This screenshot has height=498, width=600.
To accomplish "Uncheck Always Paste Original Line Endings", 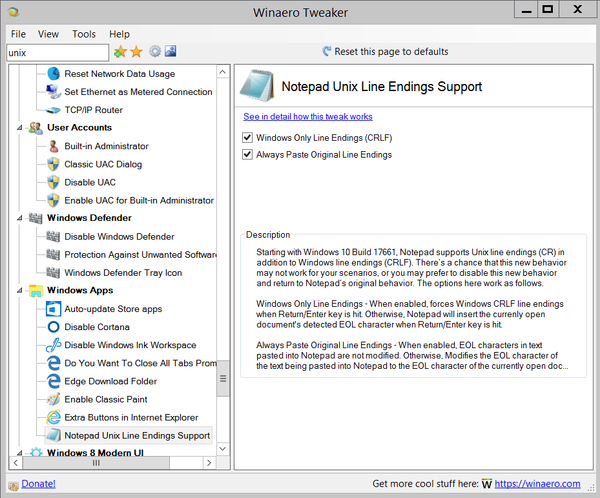I will point(248,155).
